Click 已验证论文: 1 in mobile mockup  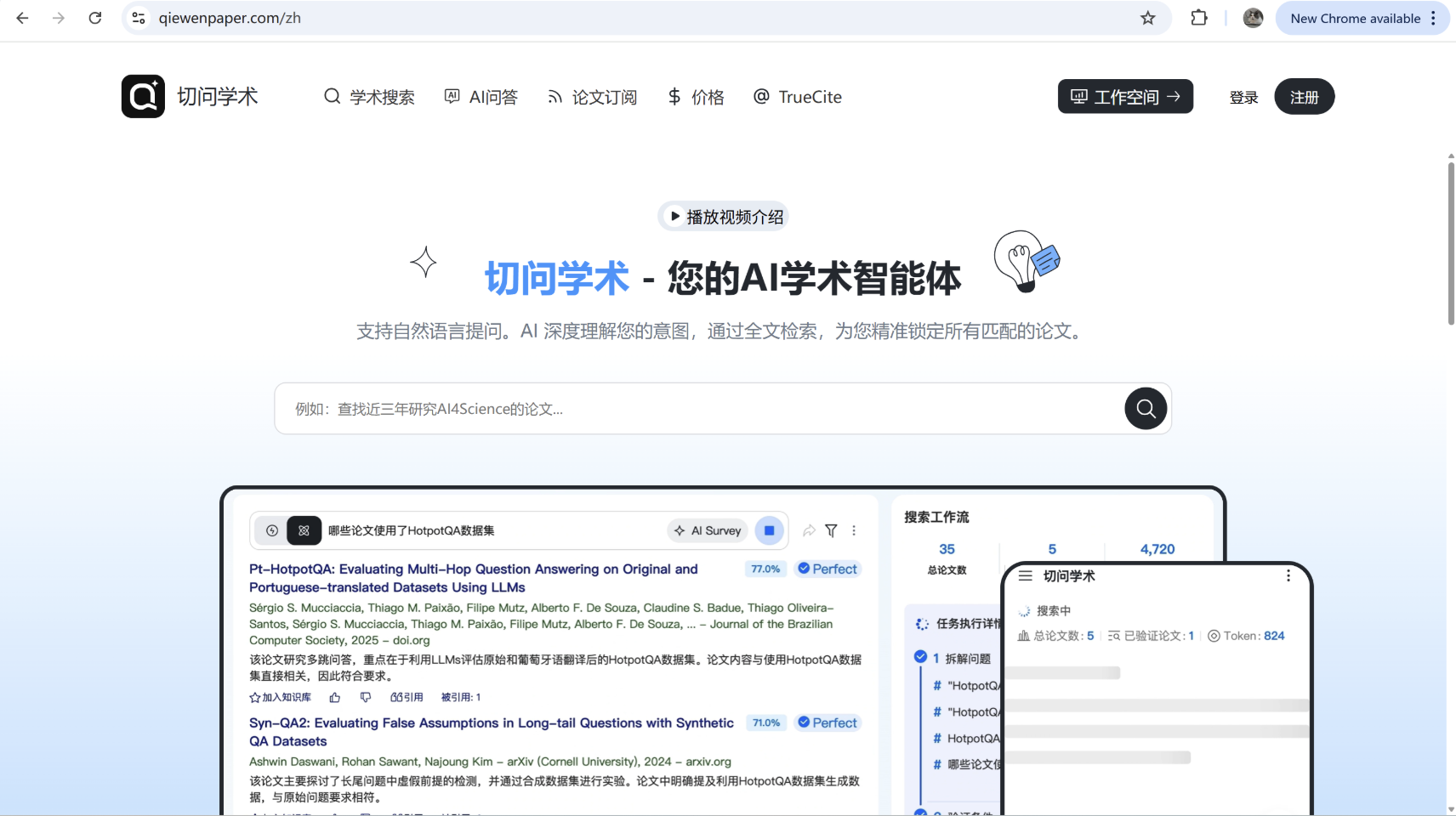tap(1151, 636)
